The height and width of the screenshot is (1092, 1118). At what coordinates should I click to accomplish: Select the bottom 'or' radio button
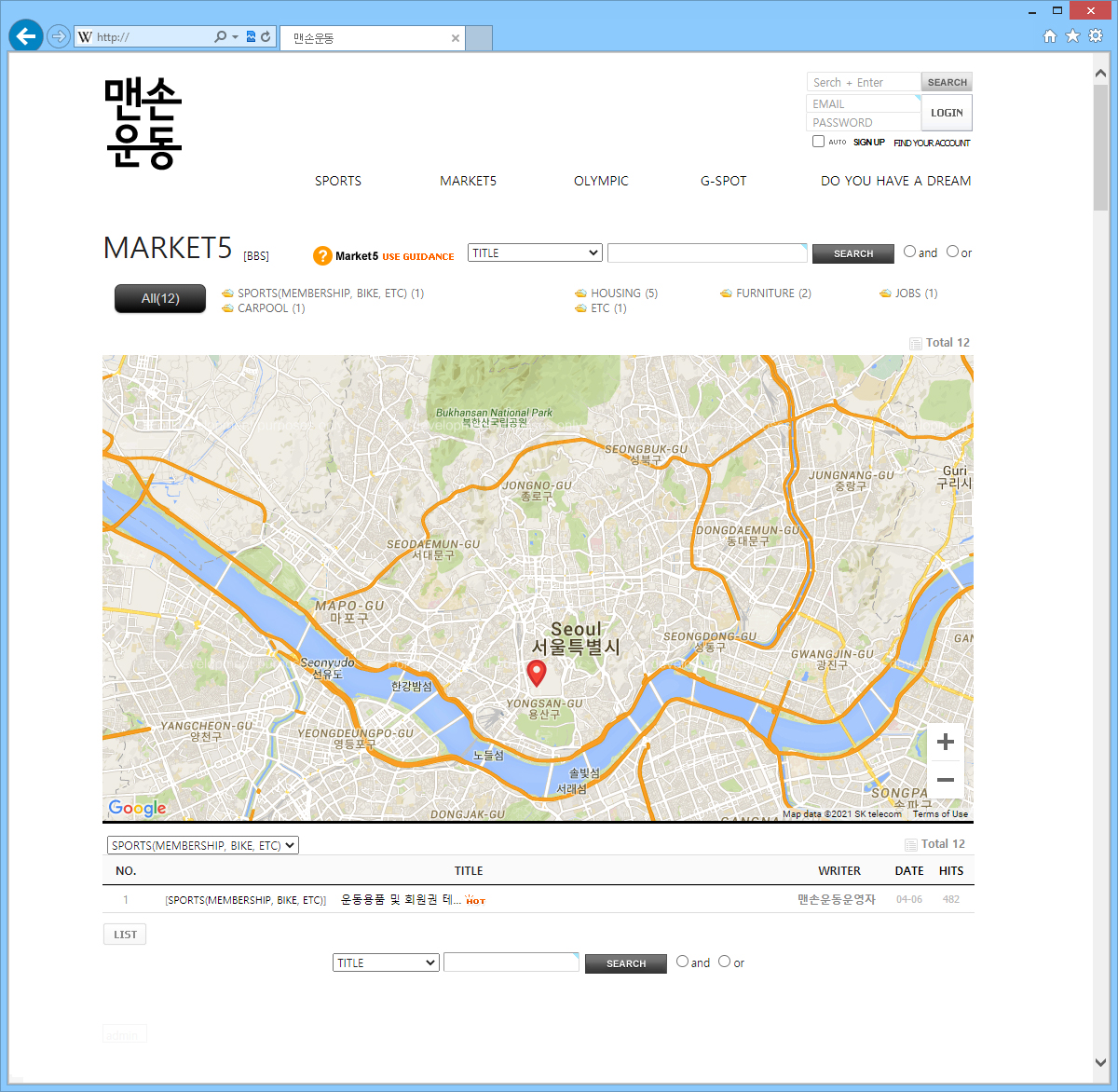coord(725,962)
